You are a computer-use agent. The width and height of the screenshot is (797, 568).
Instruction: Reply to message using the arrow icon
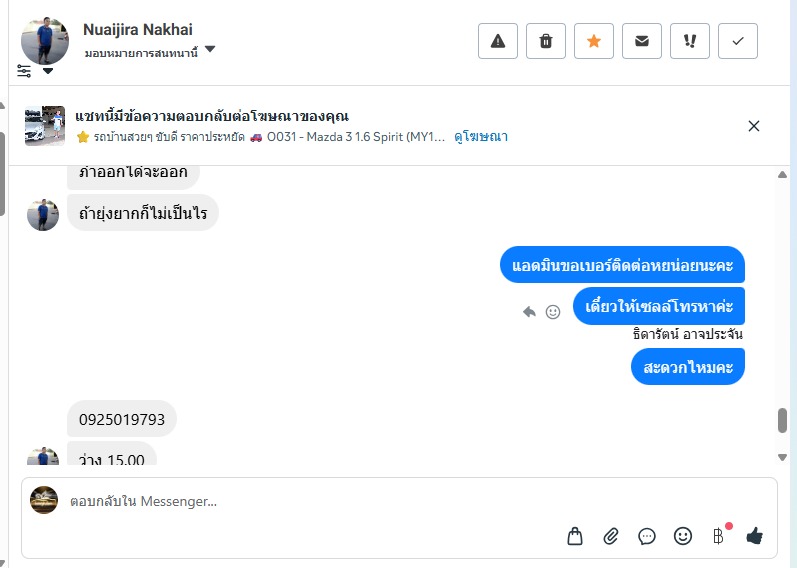[x=529, y=312]
